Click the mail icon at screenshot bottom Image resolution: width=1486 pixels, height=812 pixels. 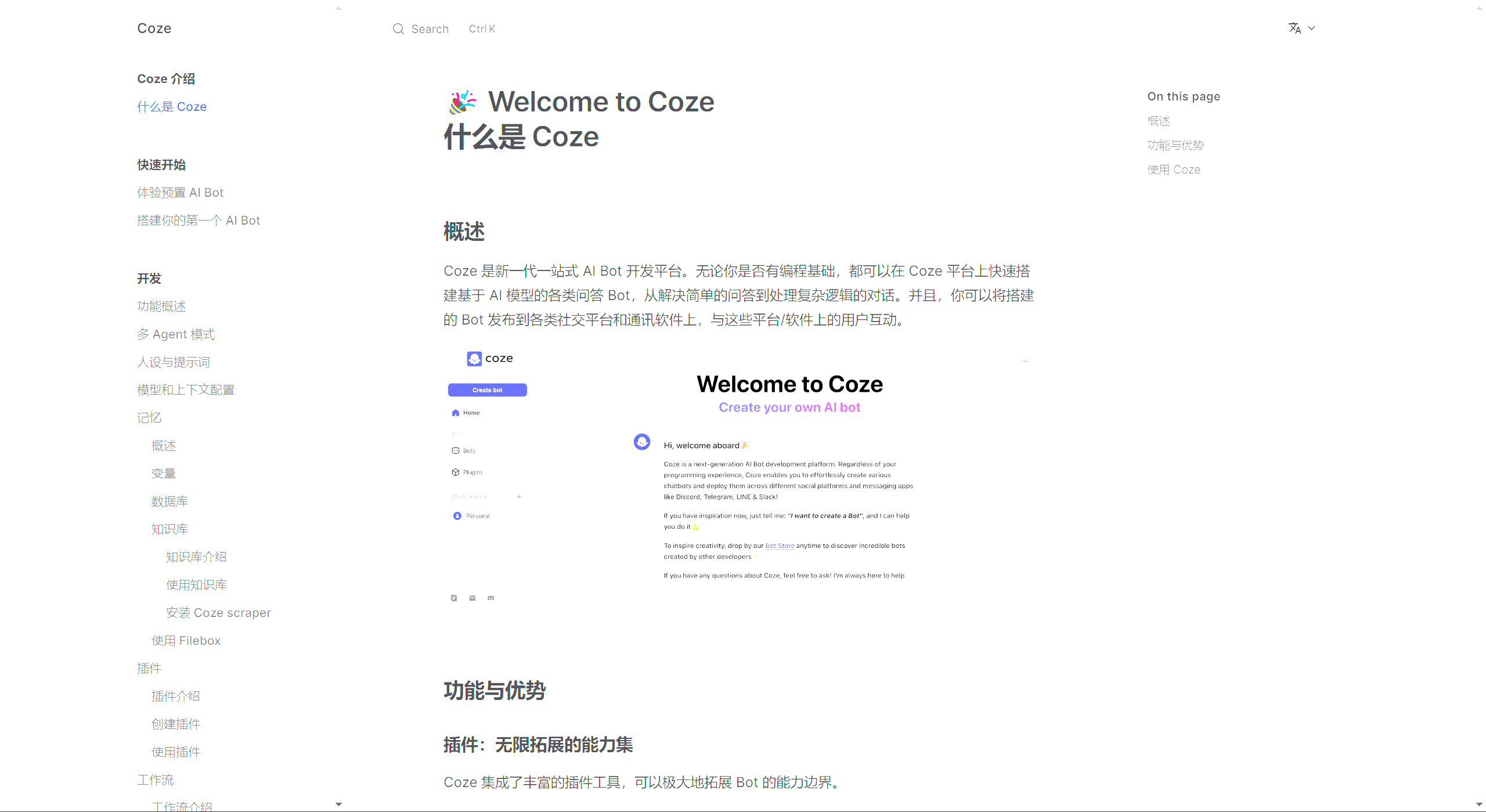point(473,598)
